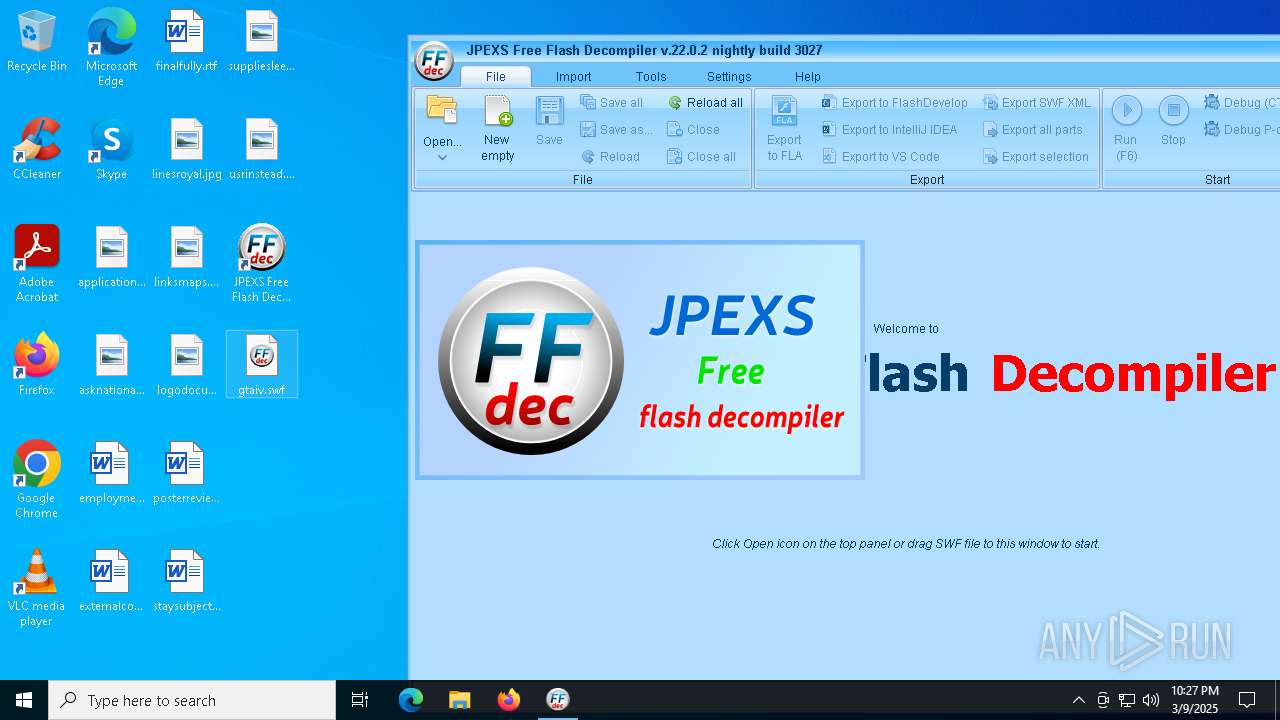The width and height of the screenshot is (1280, 720).
Task: Open Microsoft Edge desktop shortcut
Action: click(x=111, y=48)
